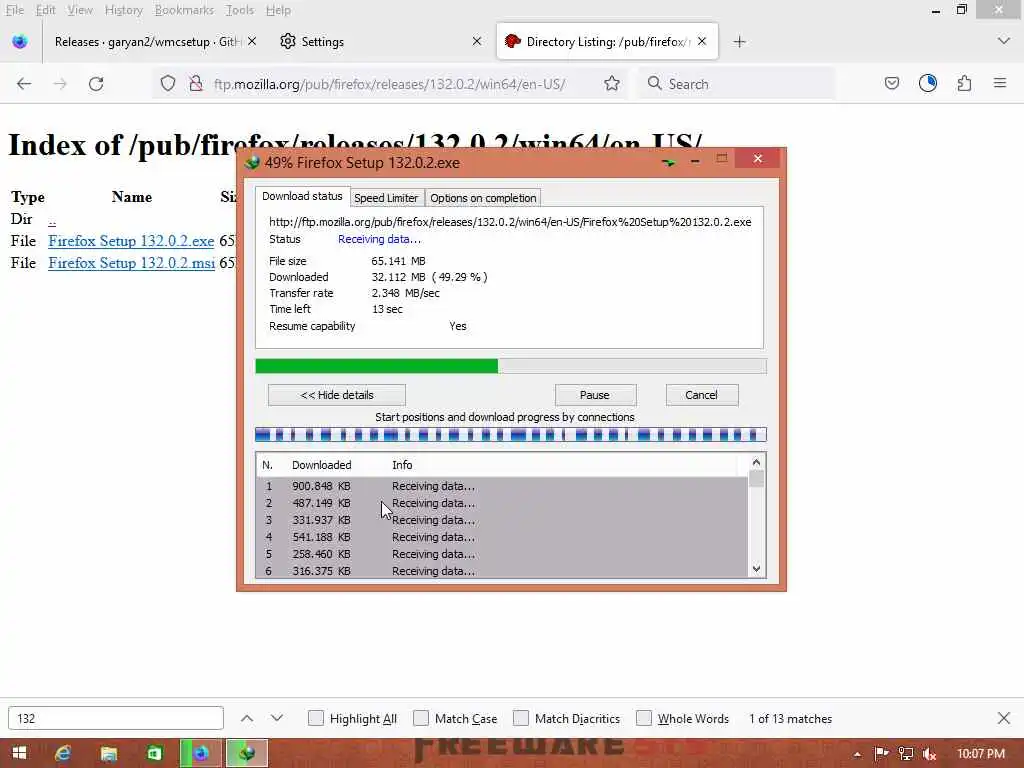Select the Download status tab

tap(302, 196)
